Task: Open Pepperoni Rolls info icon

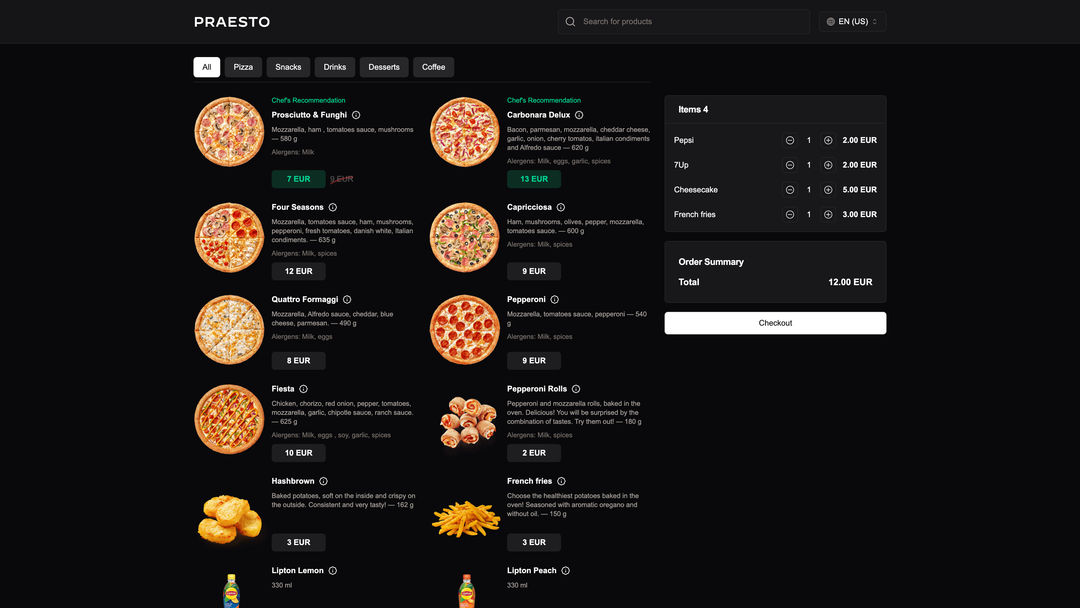Action: click(x=576, y=389)
